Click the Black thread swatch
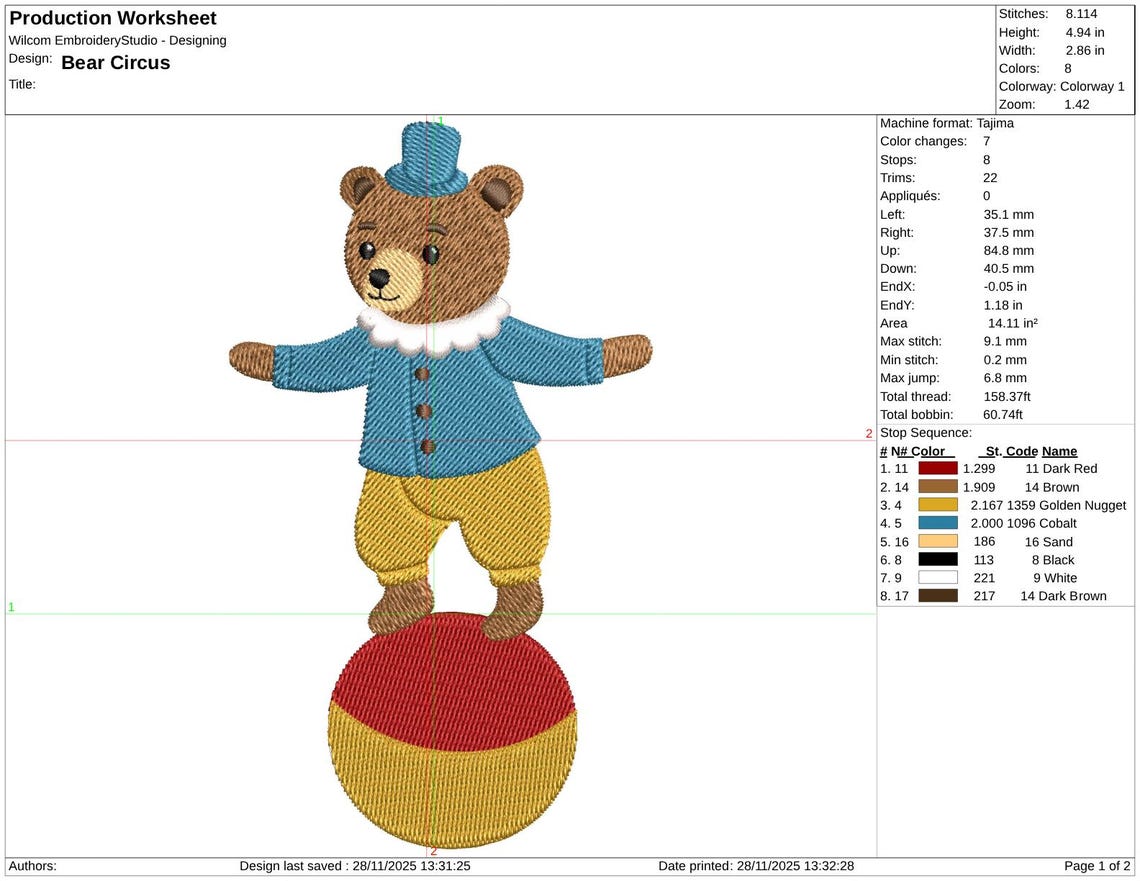The height and width of the screenshot is (881, 1140). point(938,560)
